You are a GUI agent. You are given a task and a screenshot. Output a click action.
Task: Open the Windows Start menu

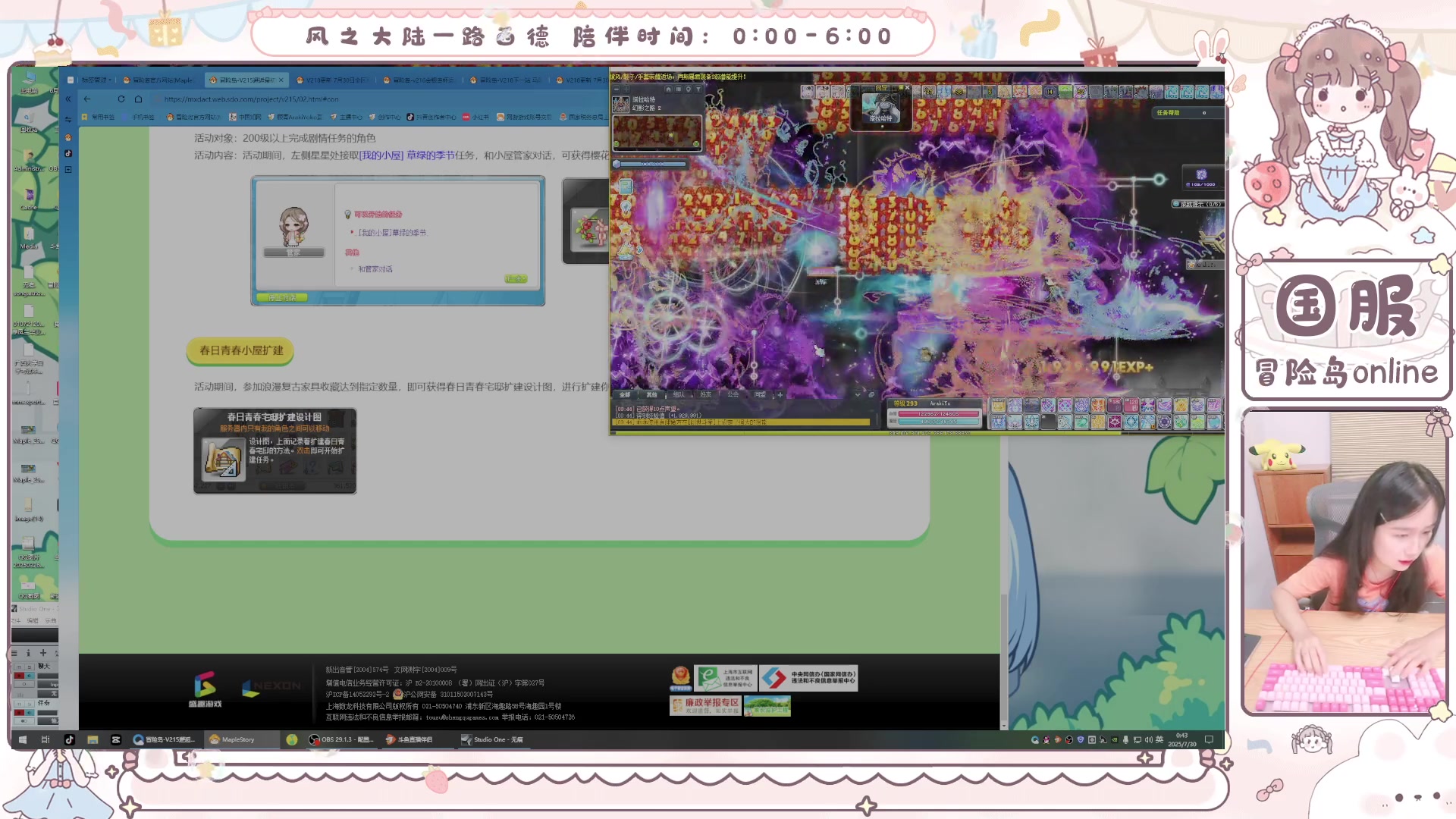tap(23, 739)
